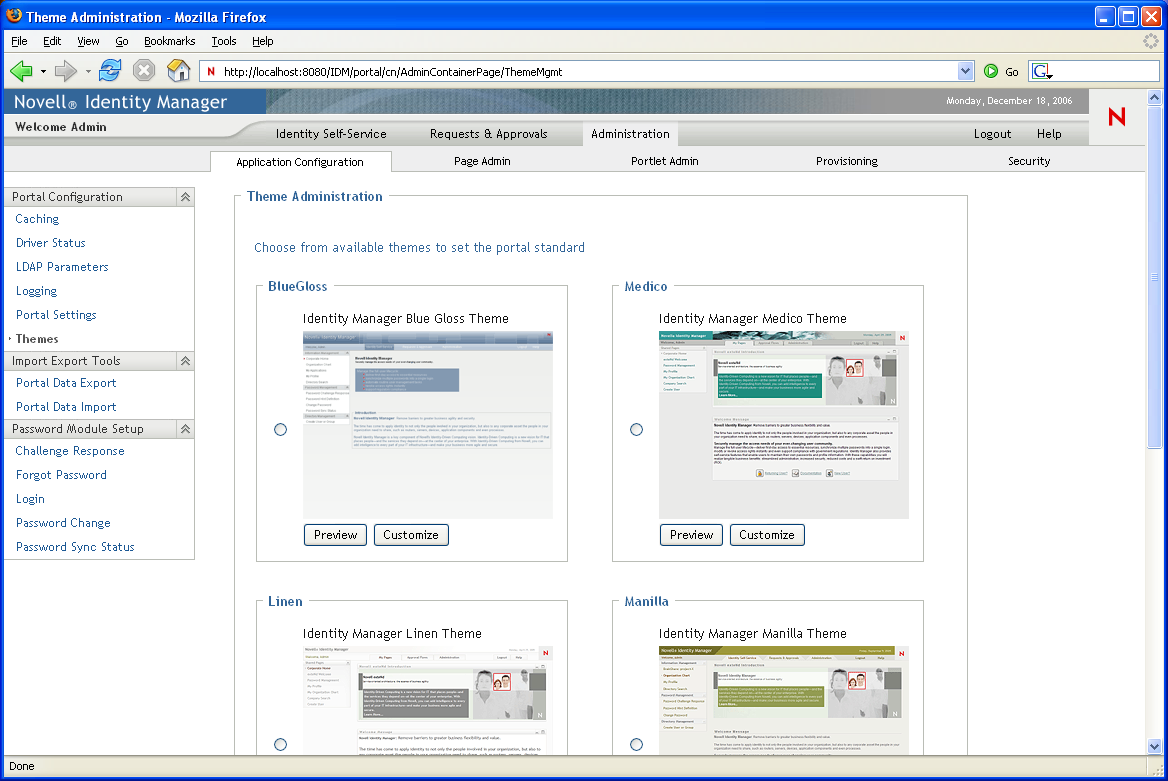Open the Security subtab

[1029, 161]
